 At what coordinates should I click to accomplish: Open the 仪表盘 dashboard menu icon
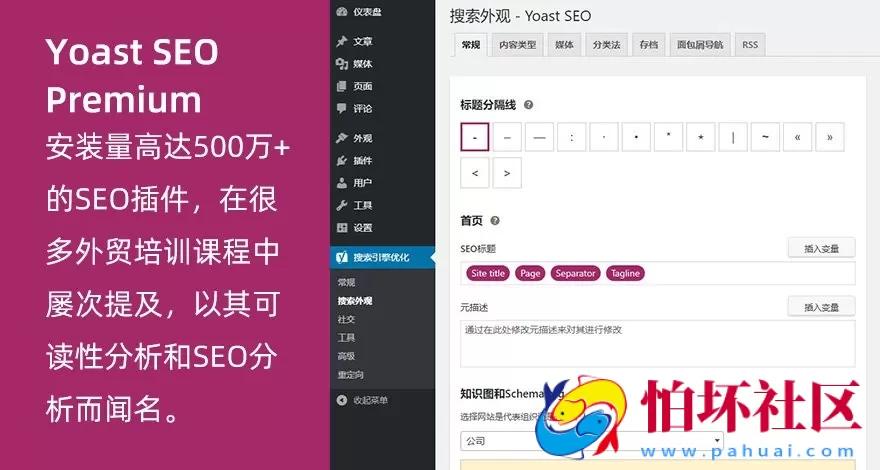(342, 11)
